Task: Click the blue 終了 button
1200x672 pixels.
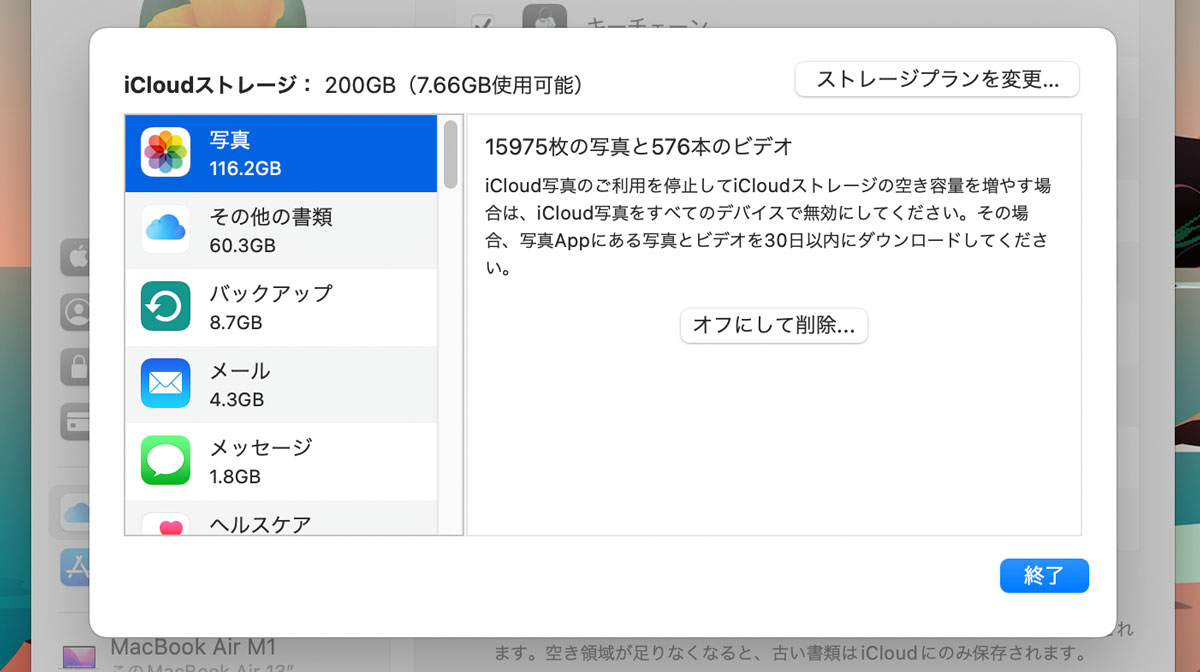Action: point(1044,576)
